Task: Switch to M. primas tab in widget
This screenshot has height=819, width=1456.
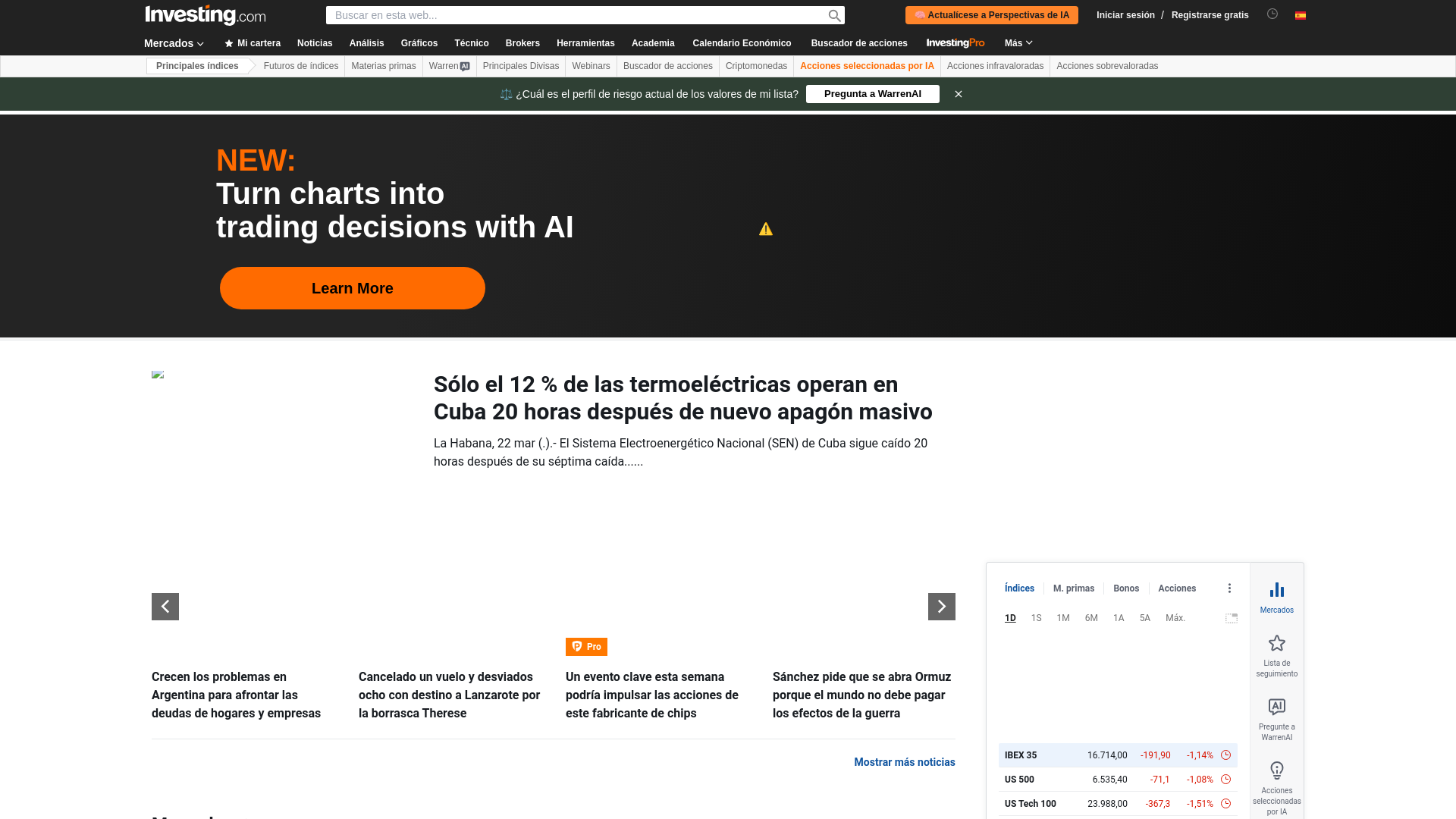Action: pyautogui.click(x=1074, y=588)
